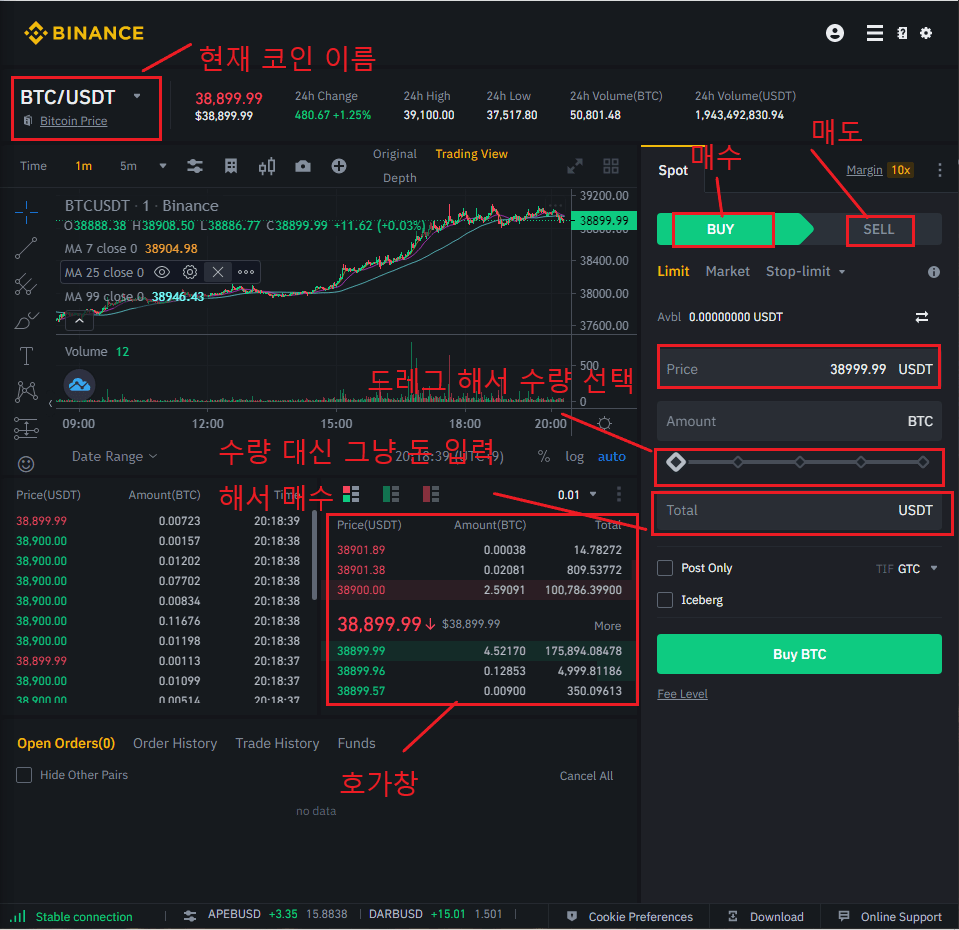Open the Stop-limit order type dropdown
The width and height of the screenshot is (959, 930).
[805, 271]
